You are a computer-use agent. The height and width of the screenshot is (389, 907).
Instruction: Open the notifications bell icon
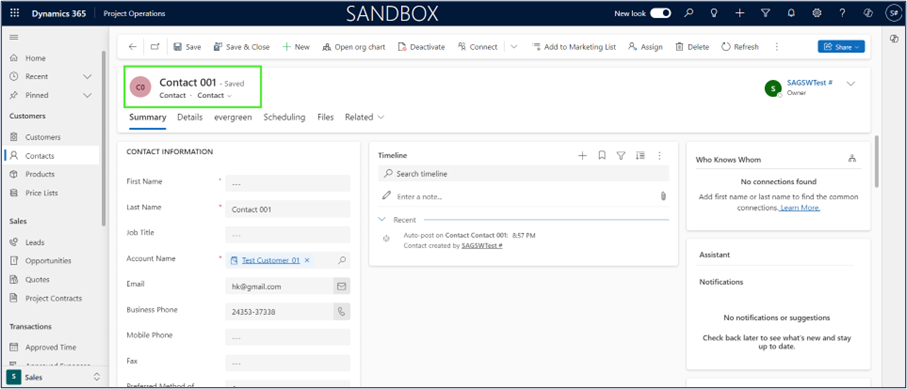click(x=791, y=13)
